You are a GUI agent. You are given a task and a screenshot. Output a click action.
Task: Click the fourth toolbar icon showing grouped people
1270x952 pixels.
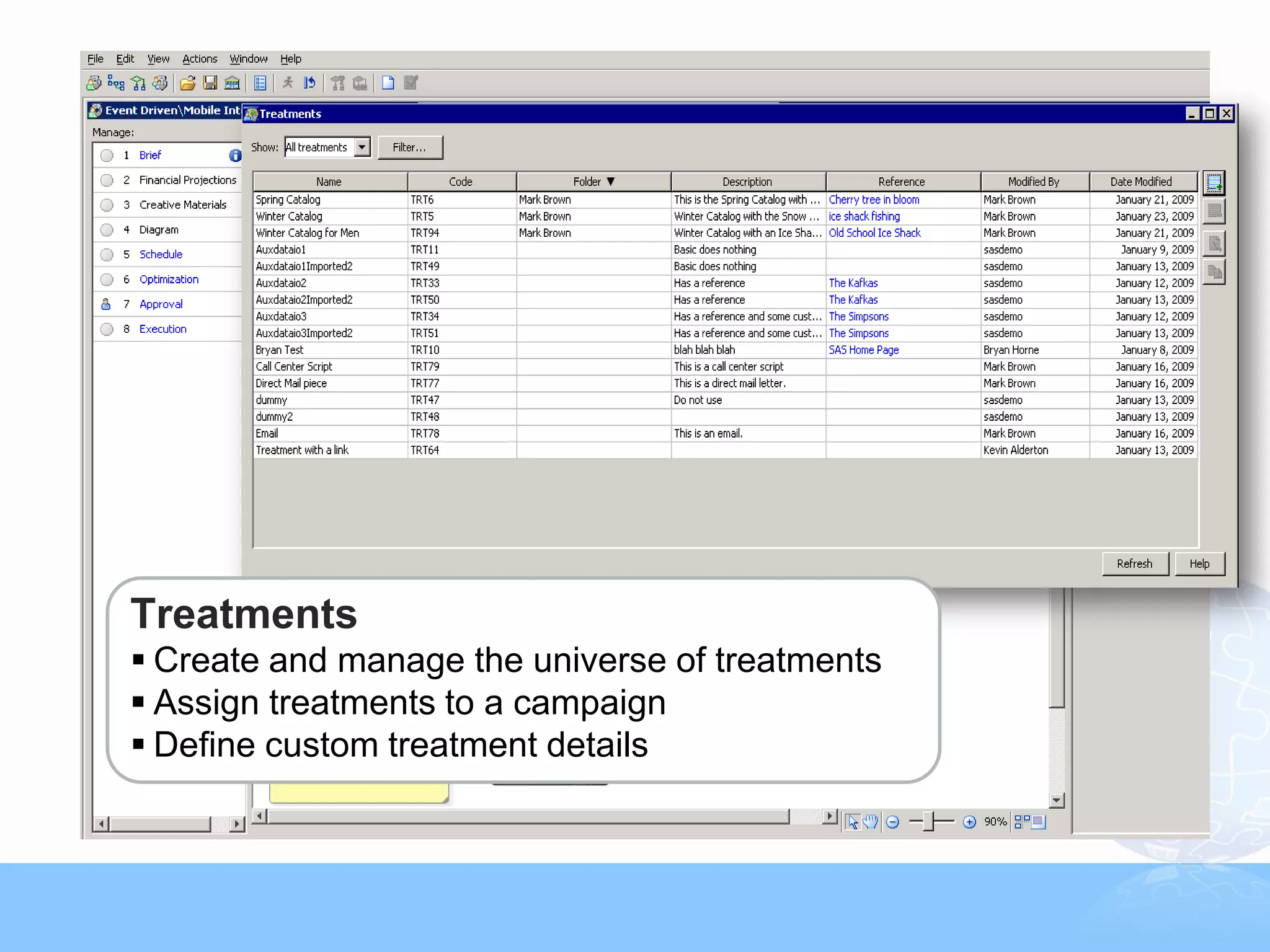coord(160,83)
